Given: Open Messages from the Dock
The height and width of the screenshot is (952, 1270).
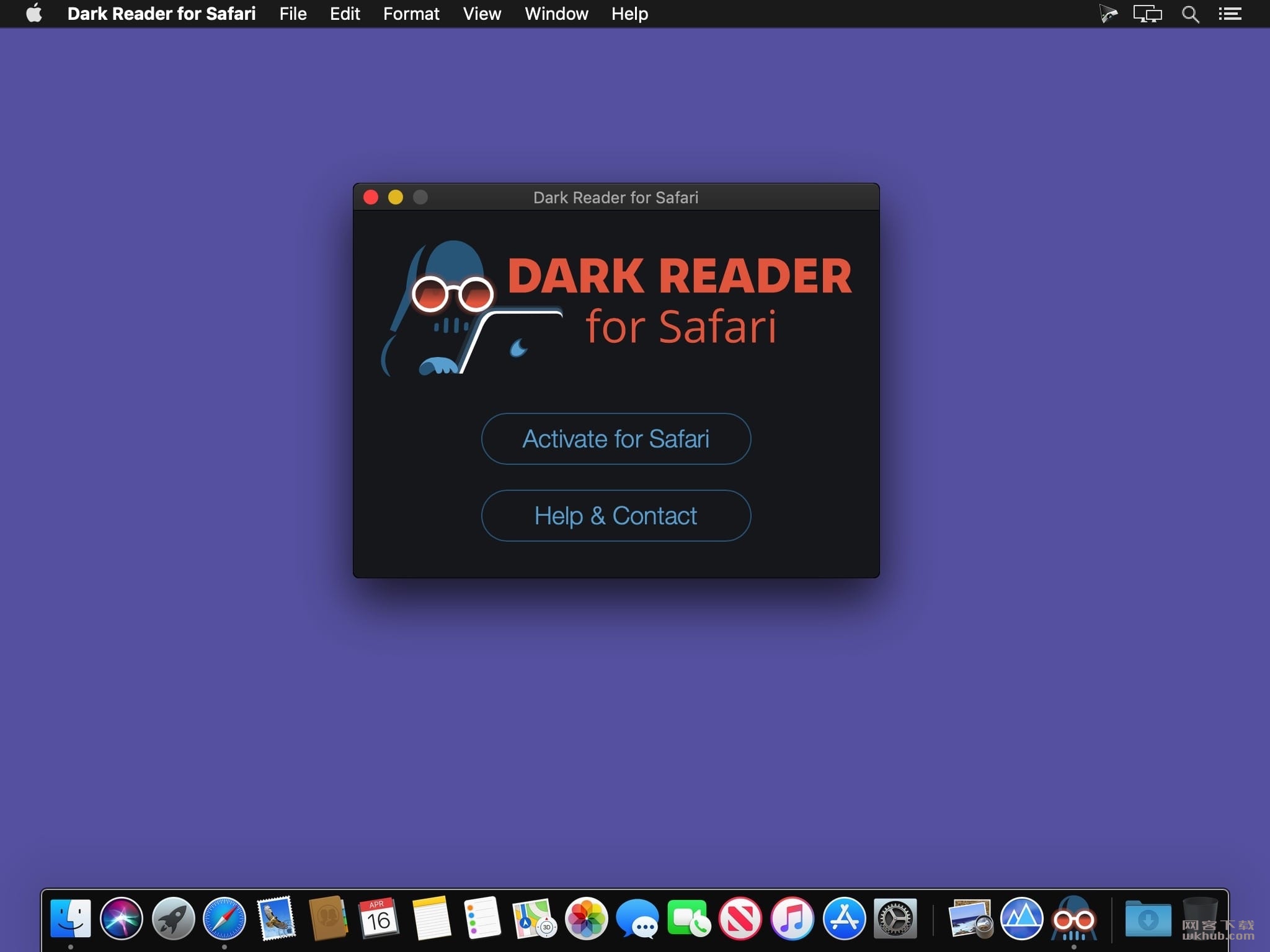Looking at the screenshot, I should 637,918.
